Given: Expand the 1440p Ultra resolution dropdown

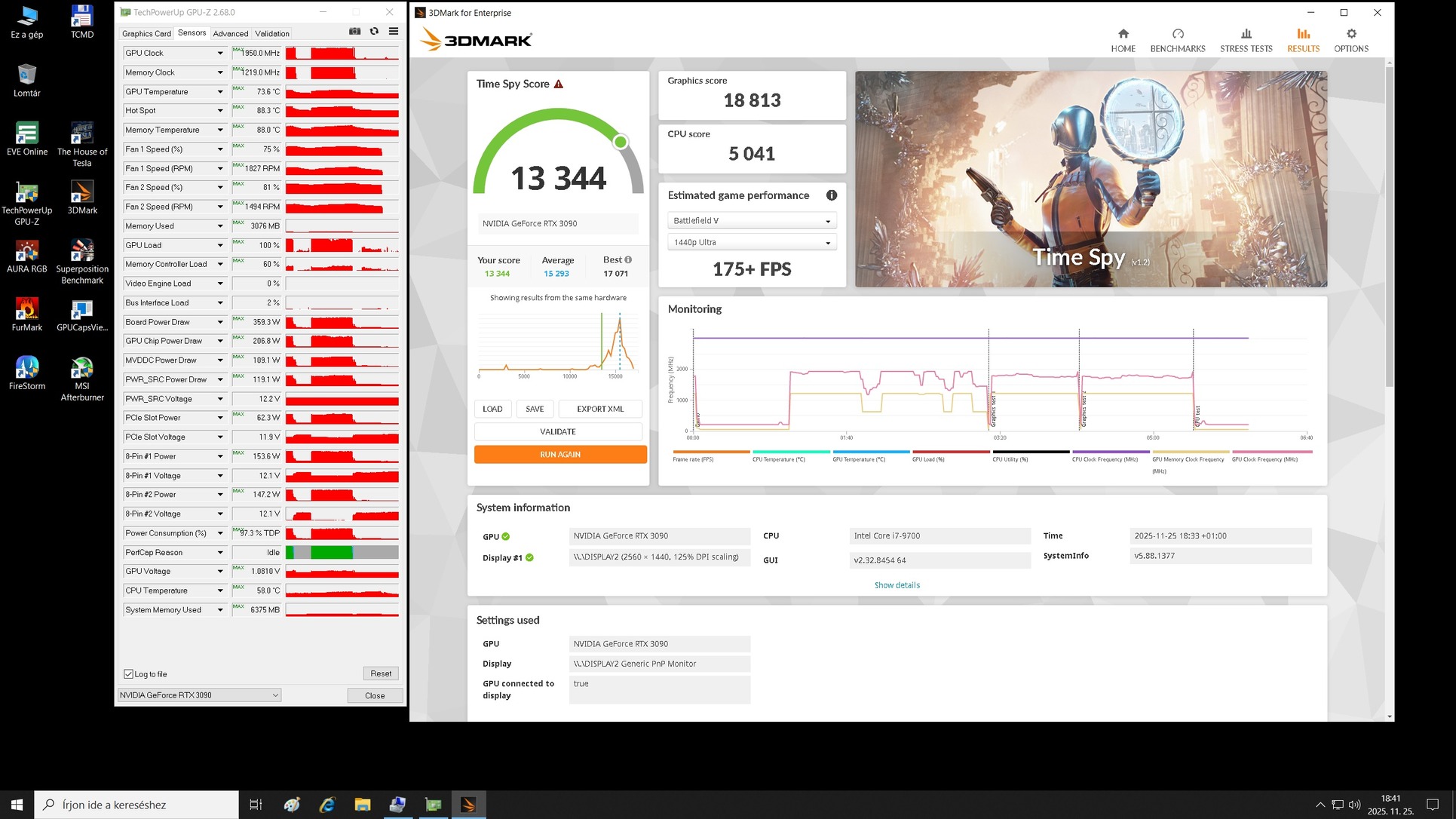Looking at the screenshot, I should tap(751, 243).
